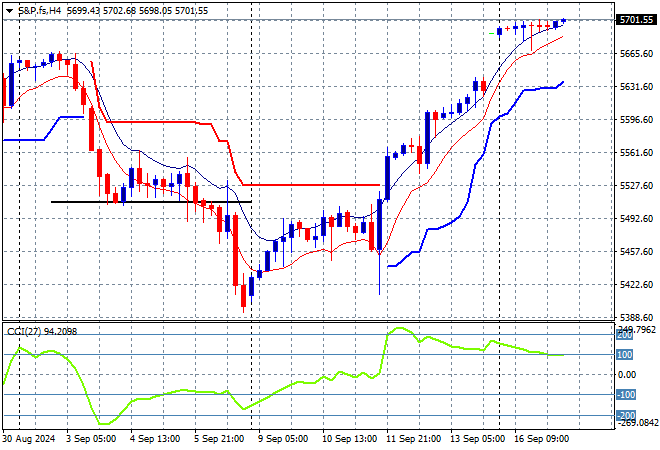The width and height of the screenshot is (660, 450).
Task: Click the OHLC values 5699.43 5702.68 in header
Action: (101, 11)
